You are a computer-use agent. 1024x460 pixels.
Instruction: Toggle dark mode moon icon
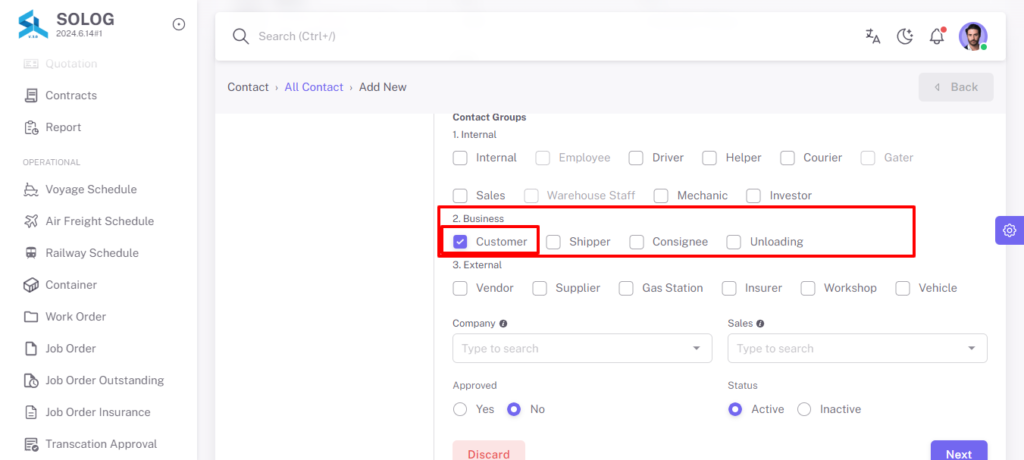(904, 36)
